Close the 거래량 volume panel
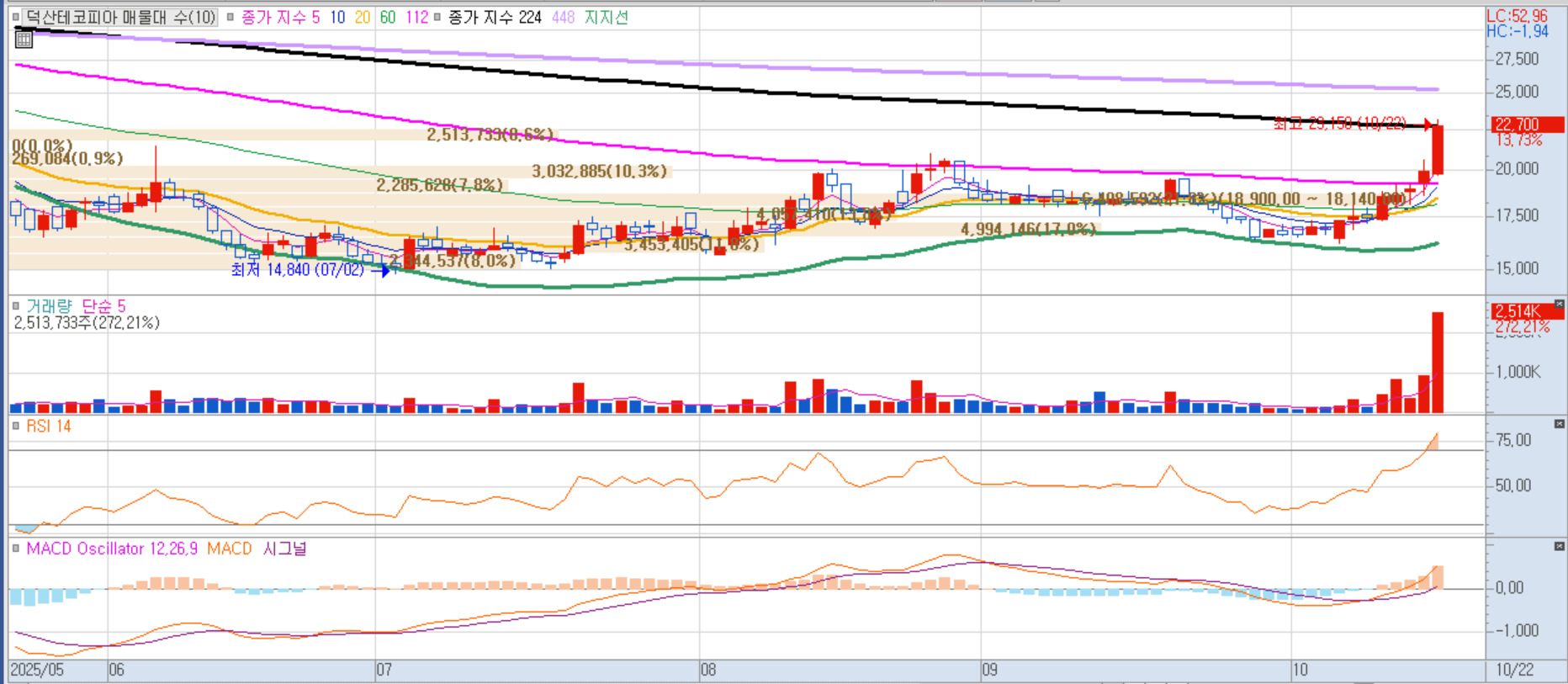1568x684 pixels. [x=1560, y=304]
